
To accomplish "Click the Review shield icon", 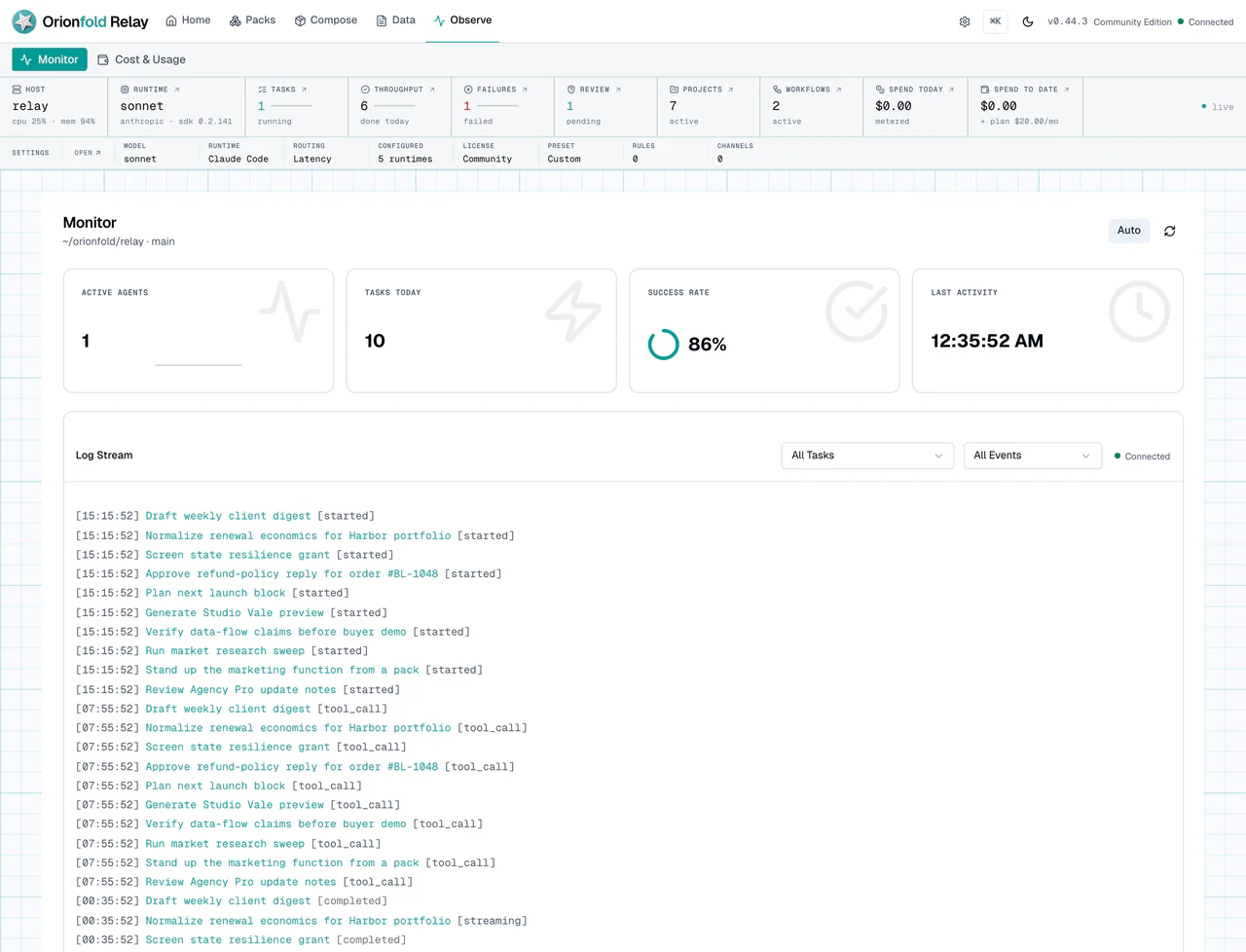I will pyautogui.click(x=571, y=90).
